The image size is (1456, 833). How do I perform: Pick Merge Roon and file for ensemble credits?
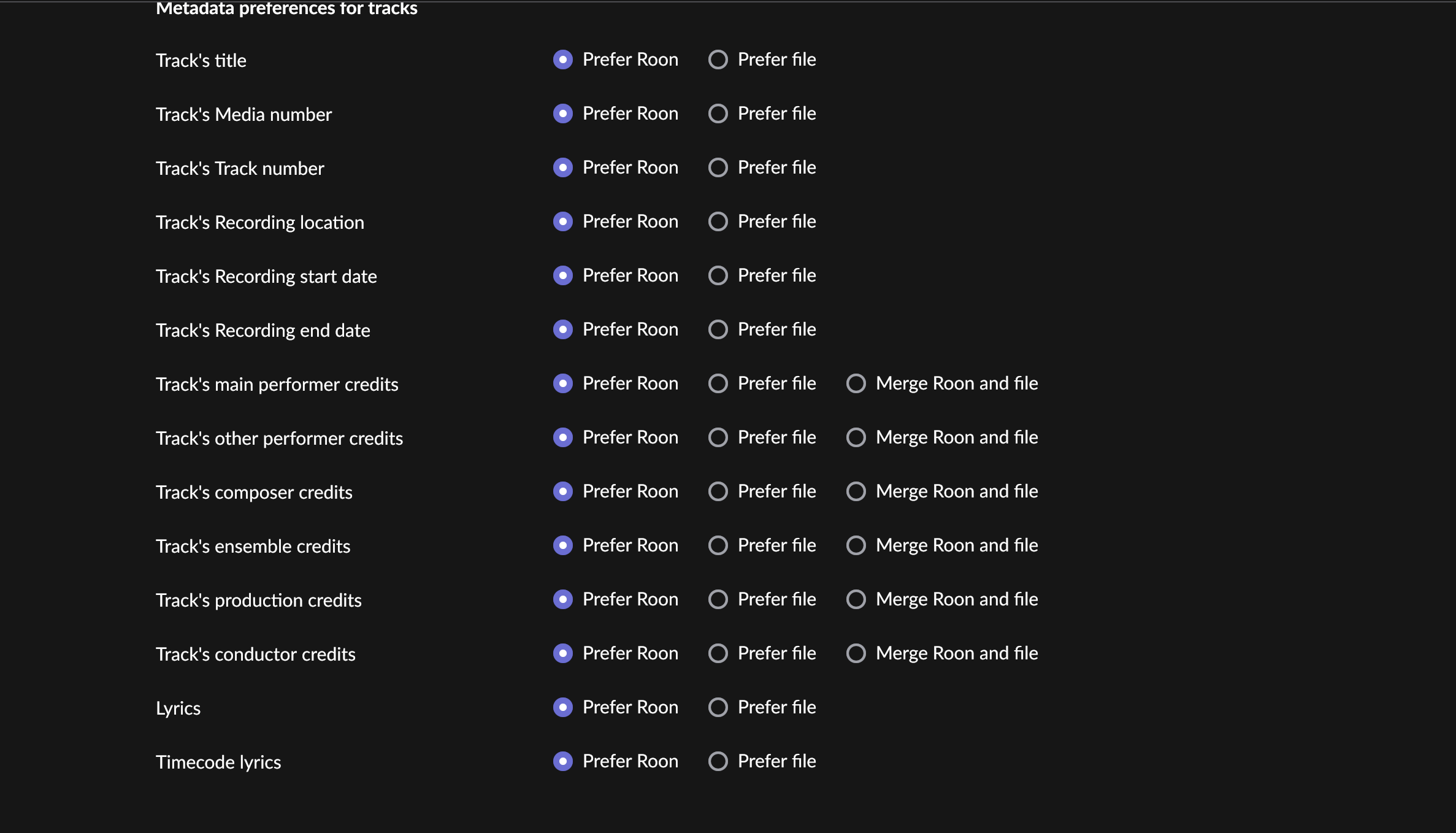(x=856, y=545)
